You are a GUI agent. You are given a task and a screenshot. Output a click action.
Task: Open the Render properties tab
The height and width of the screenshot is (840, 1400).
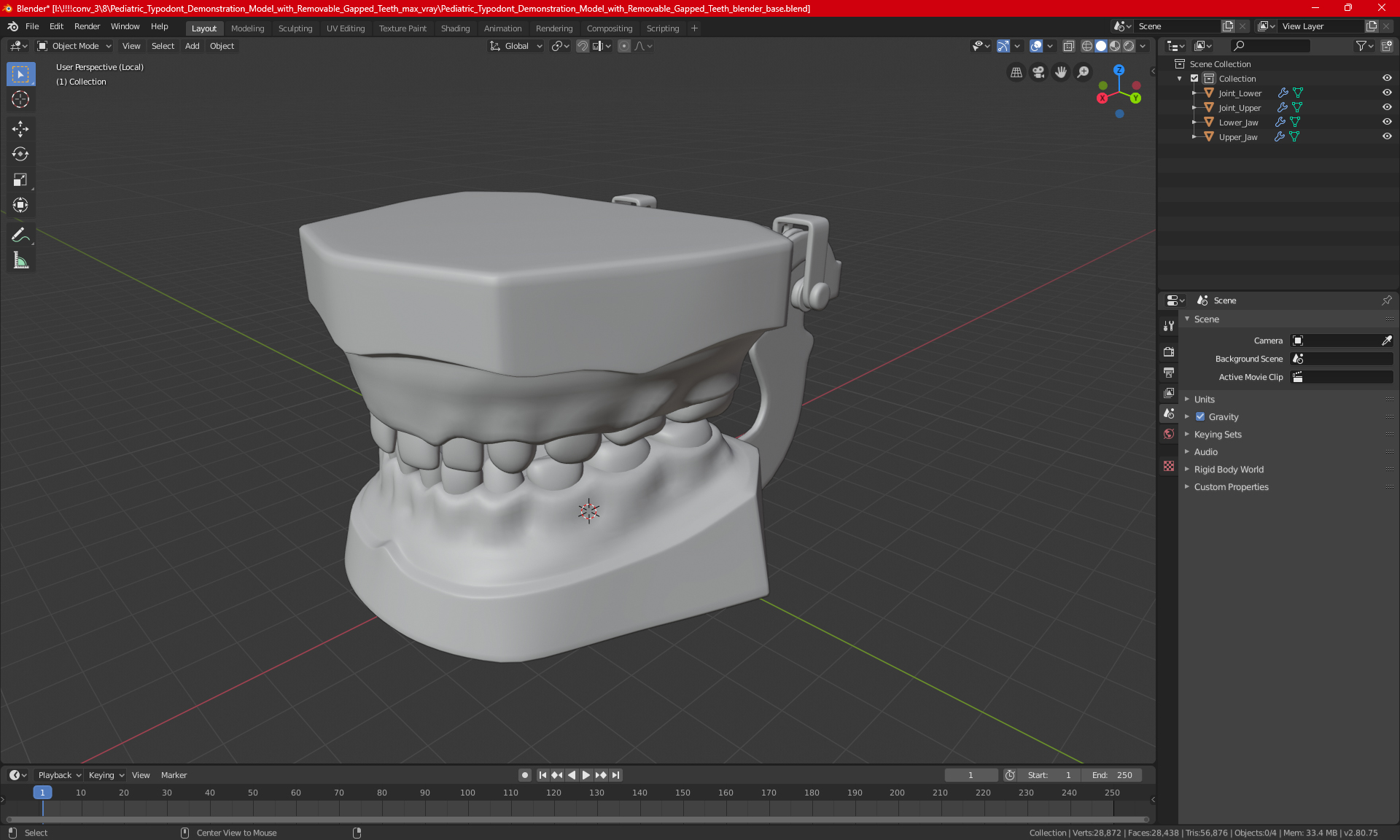[1169, 351]
